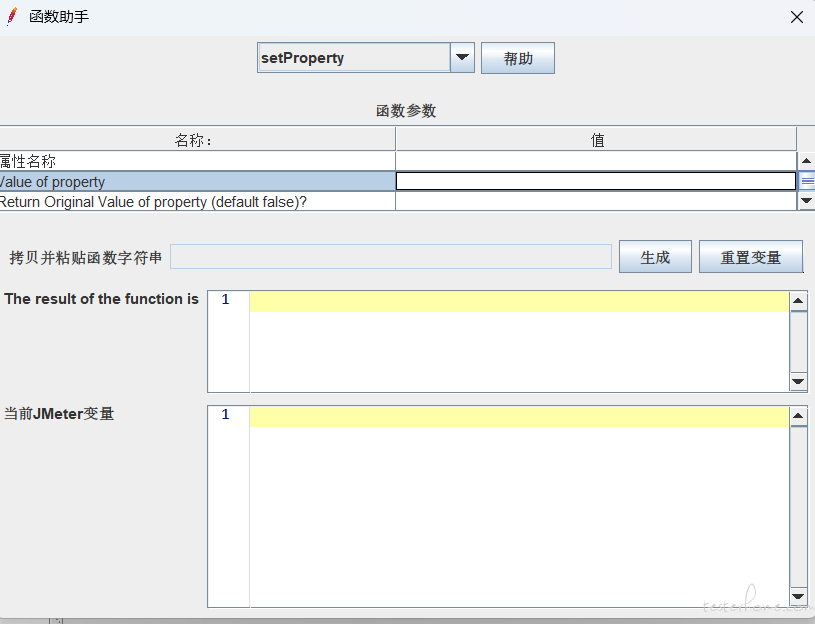Select the Value of property name cell
The width and height of the screenshot is (815, 624).
tap(196, 182)
